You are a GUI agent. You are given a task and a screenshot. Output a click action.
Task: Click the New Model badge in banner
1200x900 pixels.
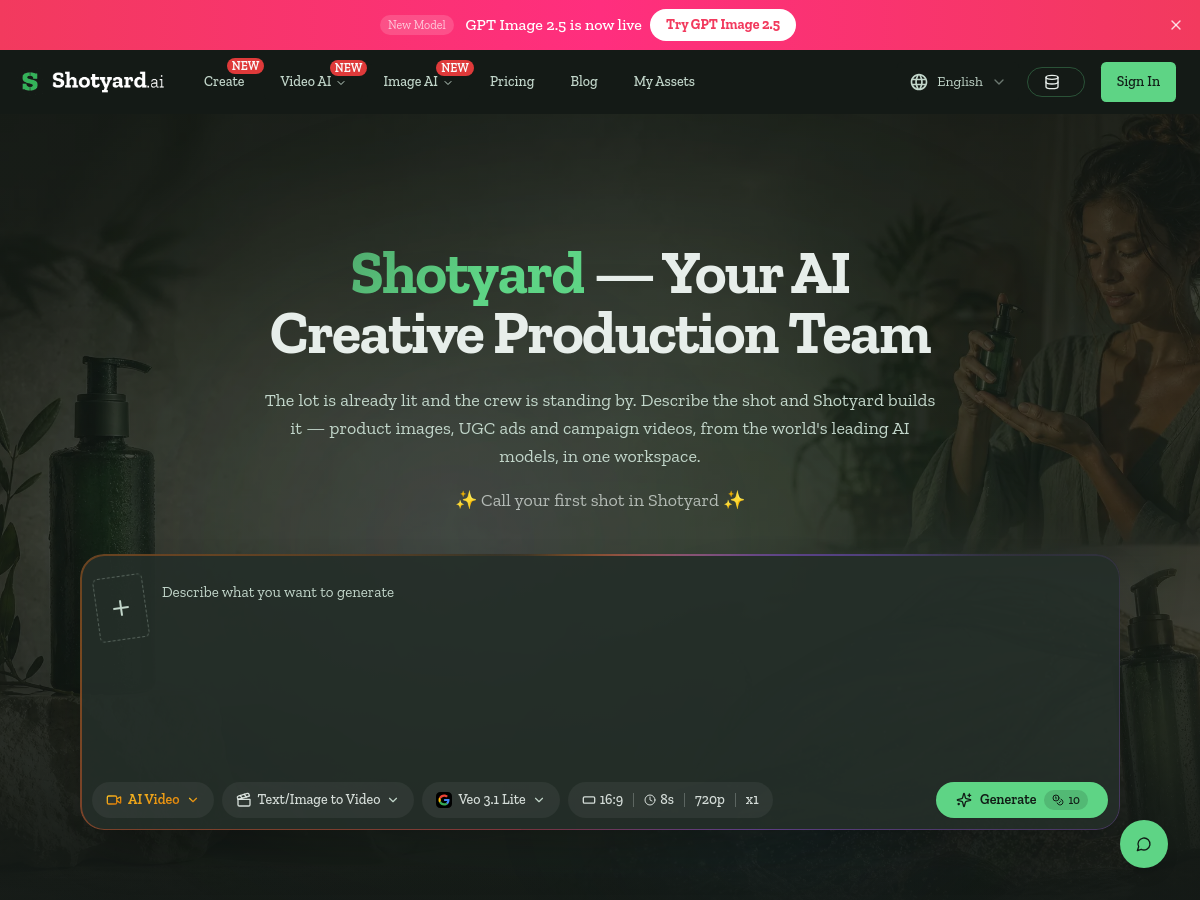click(417, 25)
